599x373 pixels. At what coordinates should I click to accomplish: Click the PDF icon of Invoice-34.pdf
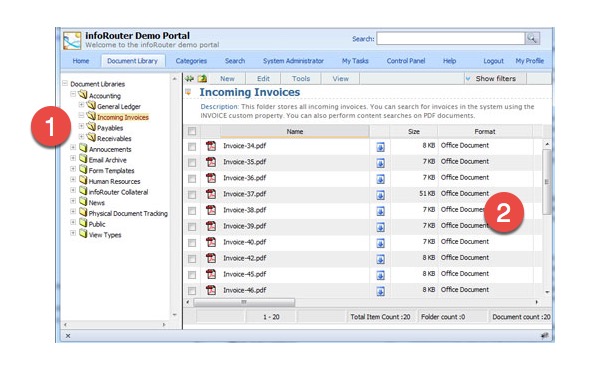211,146
